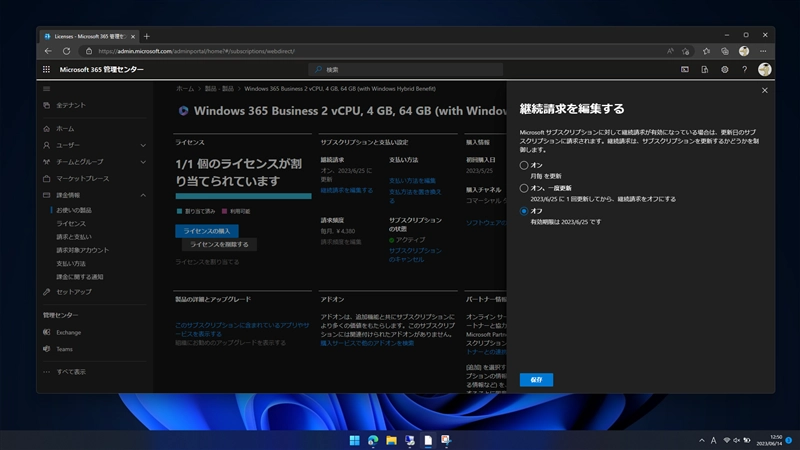Open the 支払方法を置き換える link
The width and height of the screenshot is (800, 450).
[x=415, y=196]
